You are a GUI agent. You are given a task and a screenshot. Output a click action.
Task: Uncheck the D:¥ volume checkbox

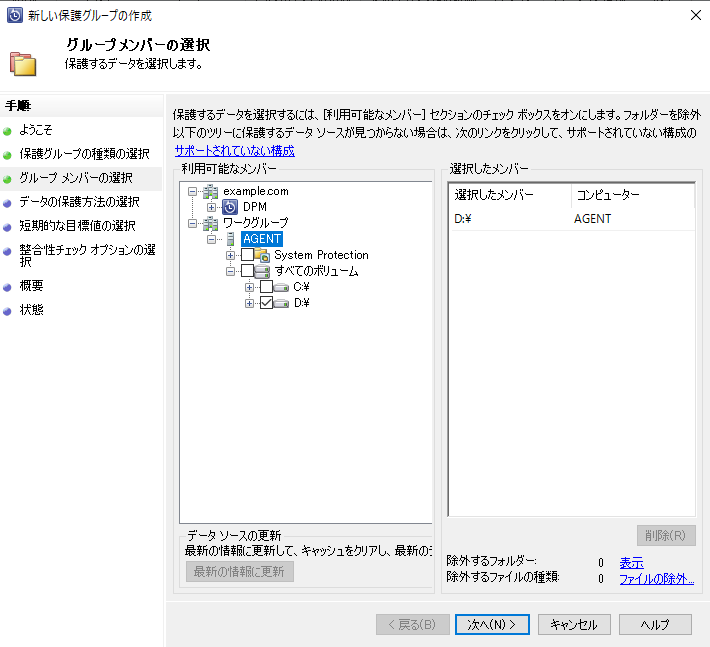(266, 302)
